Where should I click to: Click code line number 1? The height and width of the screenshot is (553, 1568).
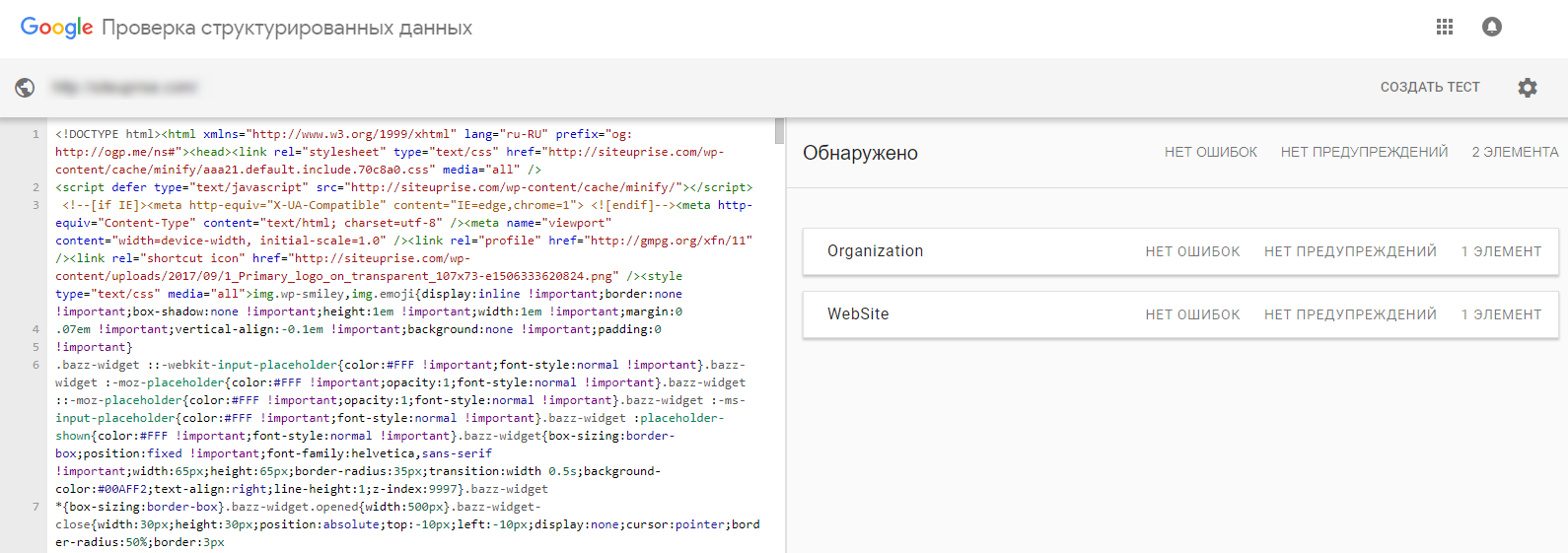pyautogui.click(x=36, y=134)
